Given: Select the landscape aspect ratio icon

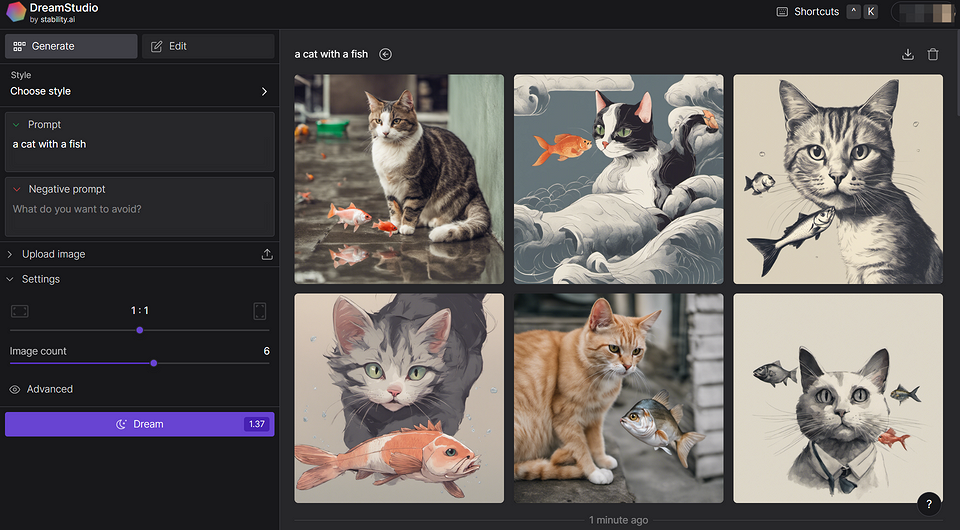Looking at the screenshot, I should pos(20,311).
